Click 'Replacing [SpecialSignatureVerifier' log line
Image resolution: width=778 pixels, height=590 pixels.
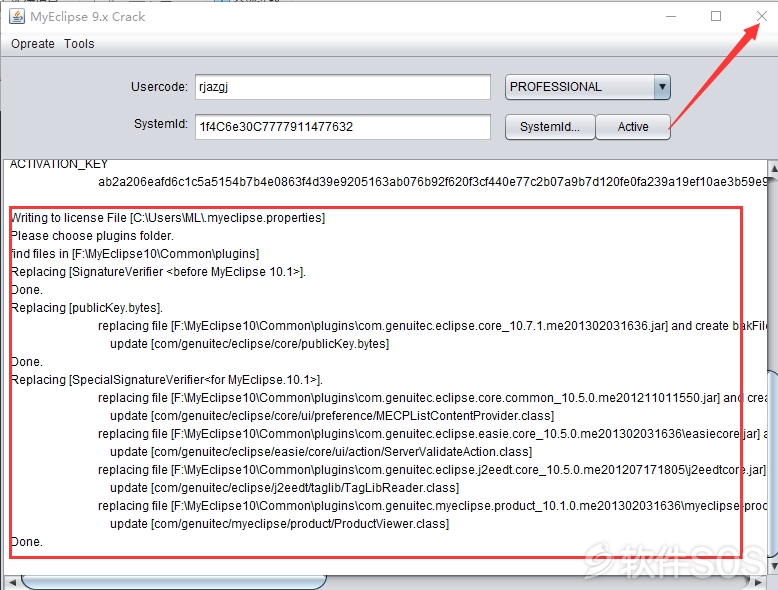click(x=167, y=380)
